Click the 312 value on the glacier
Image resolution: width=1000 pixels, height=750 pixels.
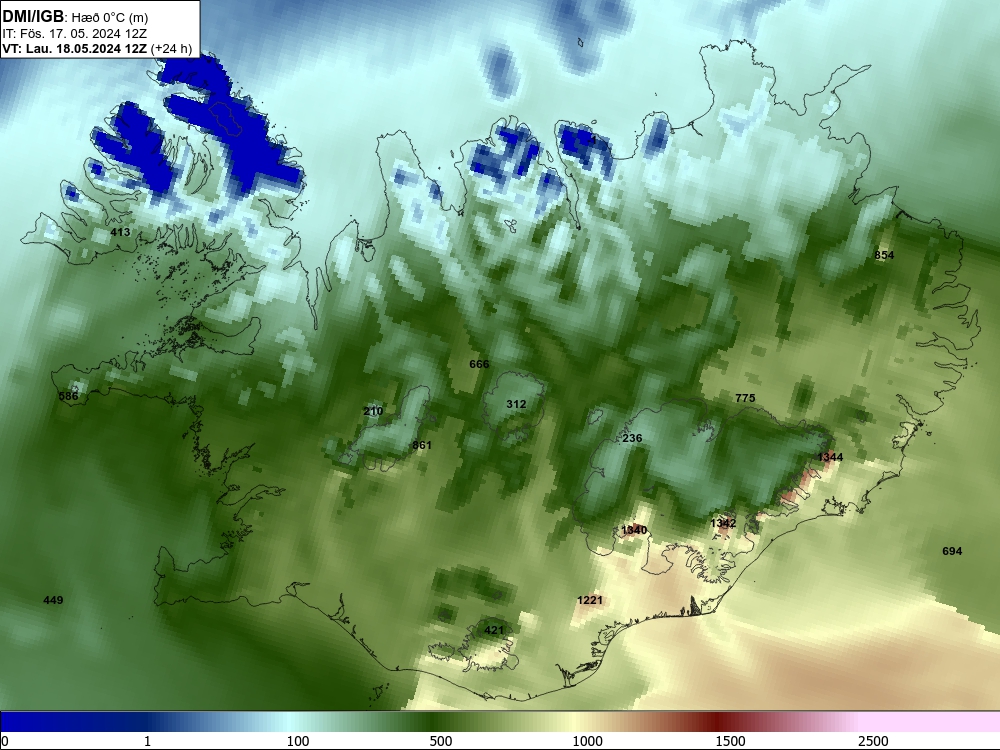[x=516, y=404]
